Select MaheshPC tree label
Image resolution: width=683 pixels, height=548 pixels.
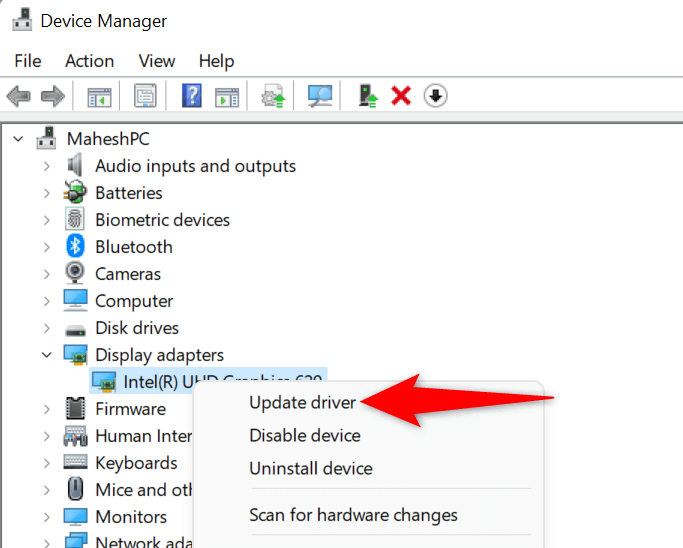[x=108, y=139]
